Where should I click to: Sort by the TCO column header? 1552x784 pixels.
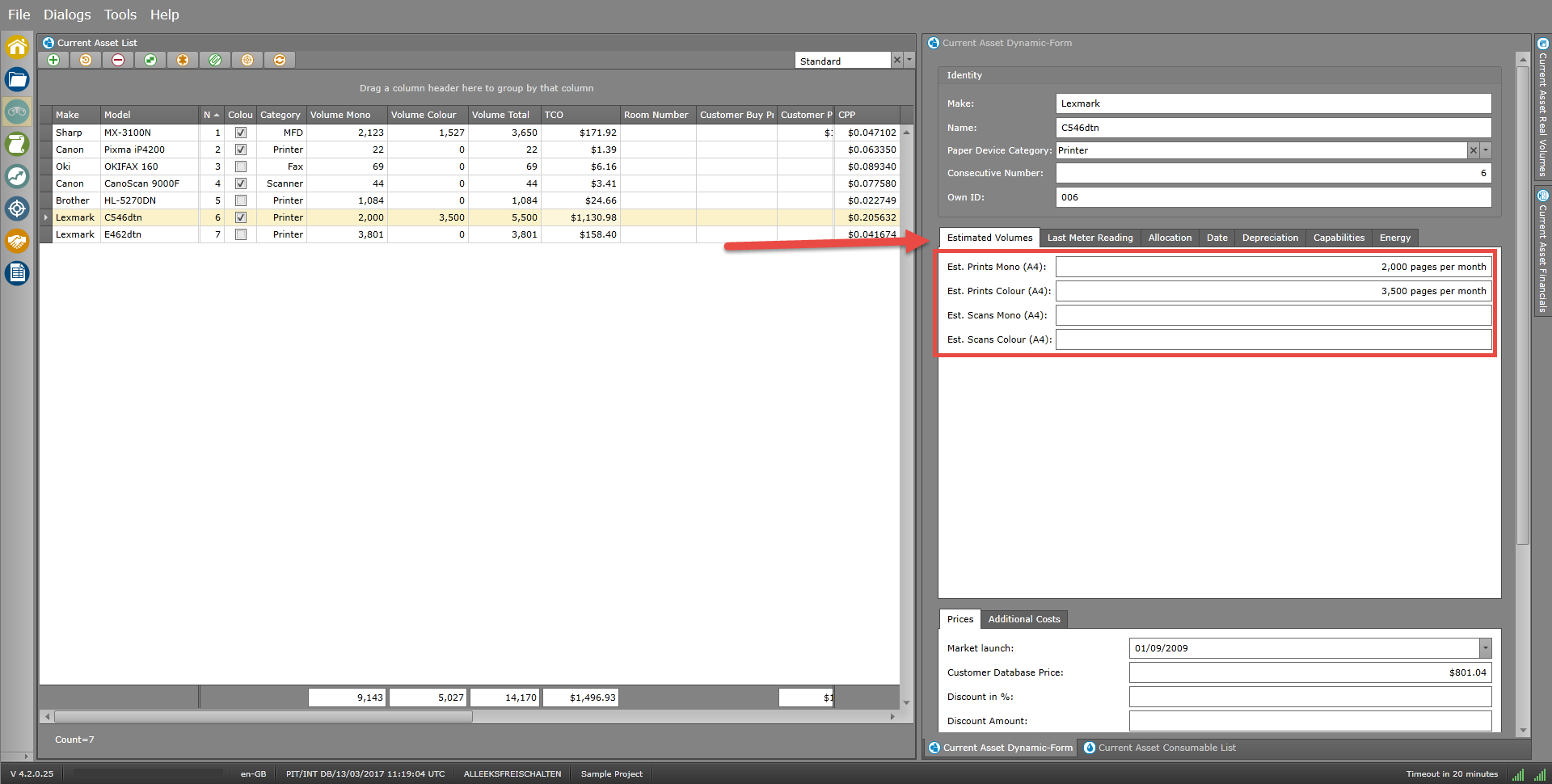point(580,115)
